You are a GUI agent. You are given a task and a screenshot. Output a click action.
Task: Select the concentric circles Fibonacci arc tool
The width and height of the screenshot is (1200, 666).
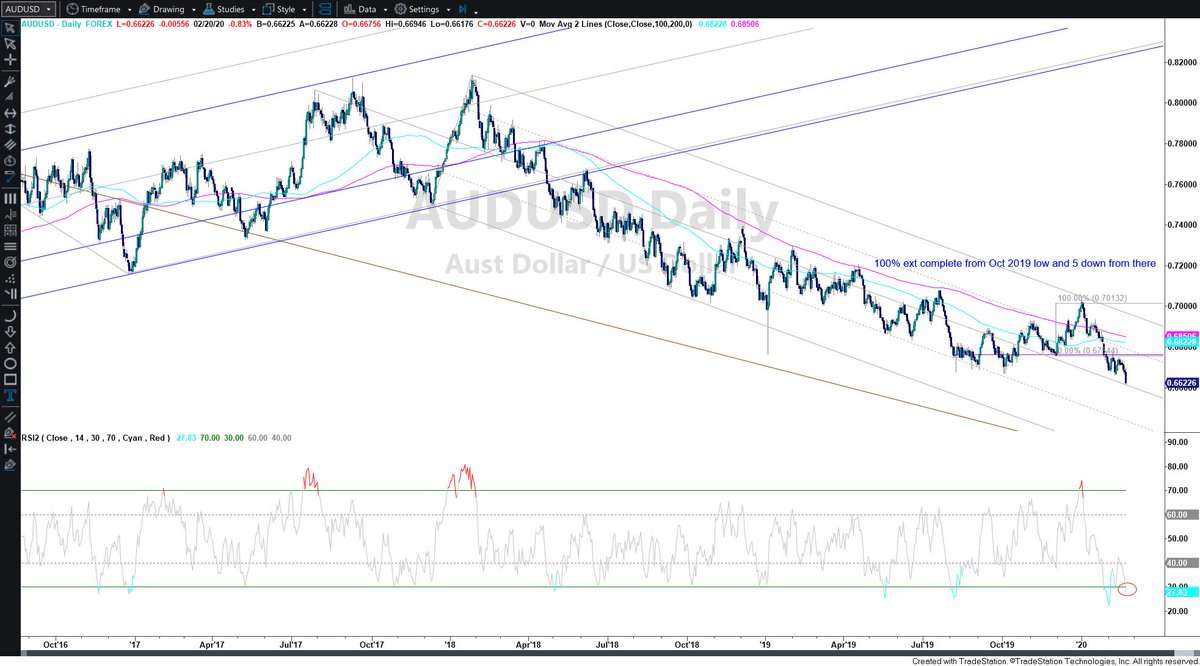click(x=11, y=262)
